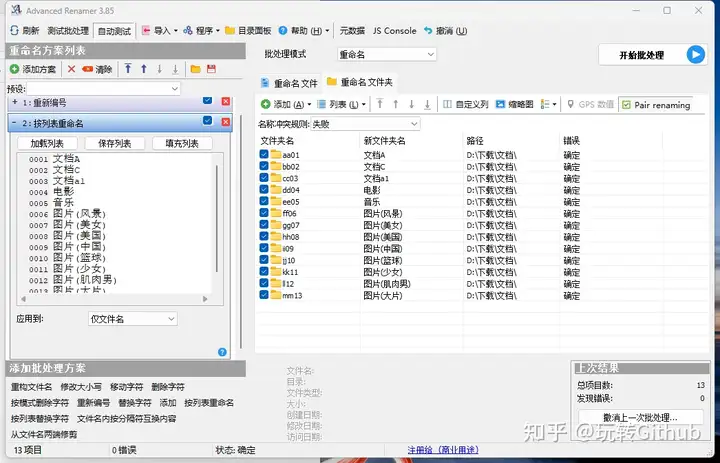
Task: Click the Refresh (刷新) toolbar icon
Action: coord(15,31)
